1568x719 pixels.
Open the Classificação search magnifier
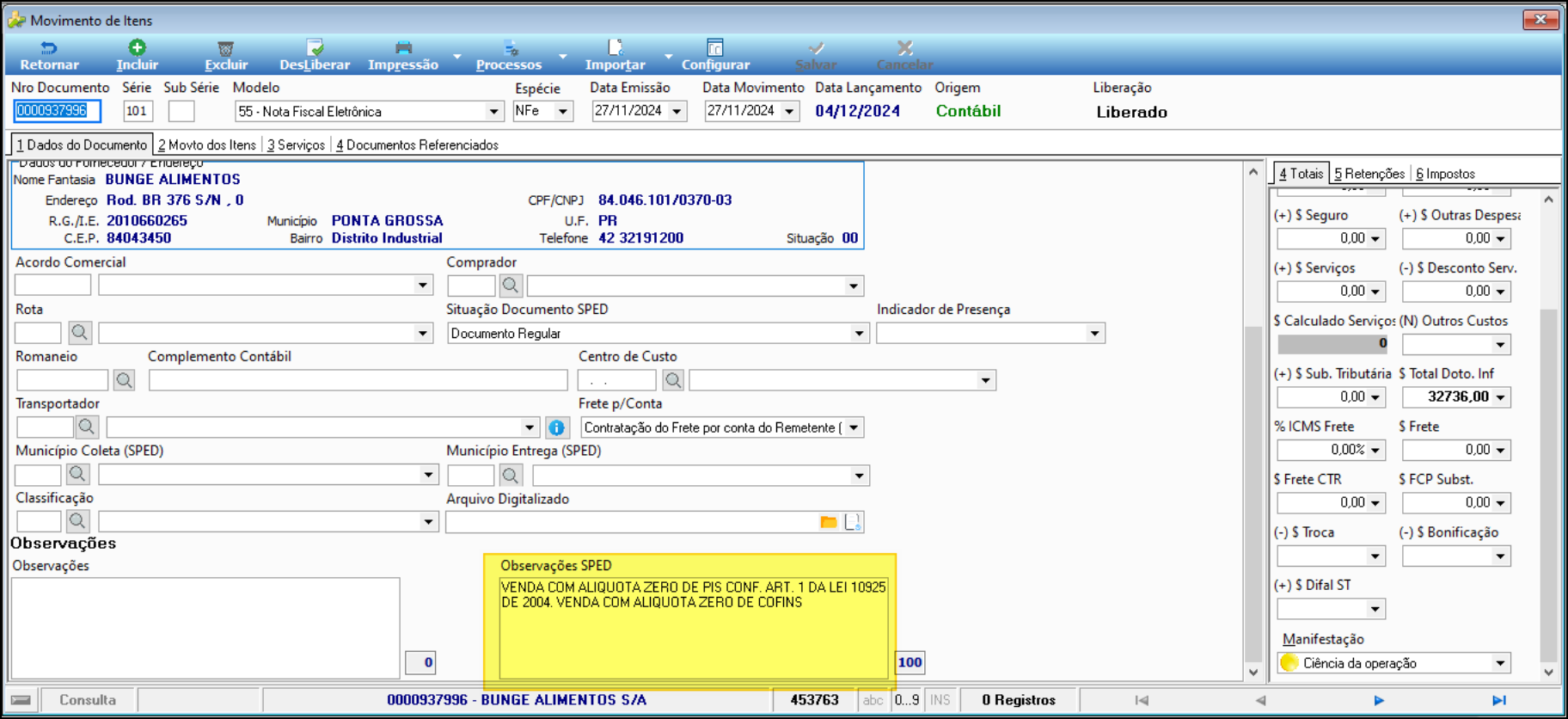(77, 520)
